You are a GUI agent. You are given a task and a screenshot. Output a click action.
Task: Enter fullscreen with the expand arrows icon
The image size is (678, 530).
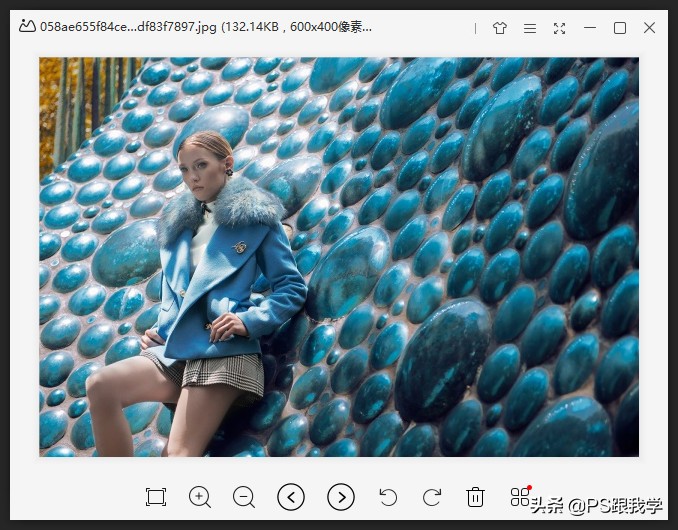560,28
